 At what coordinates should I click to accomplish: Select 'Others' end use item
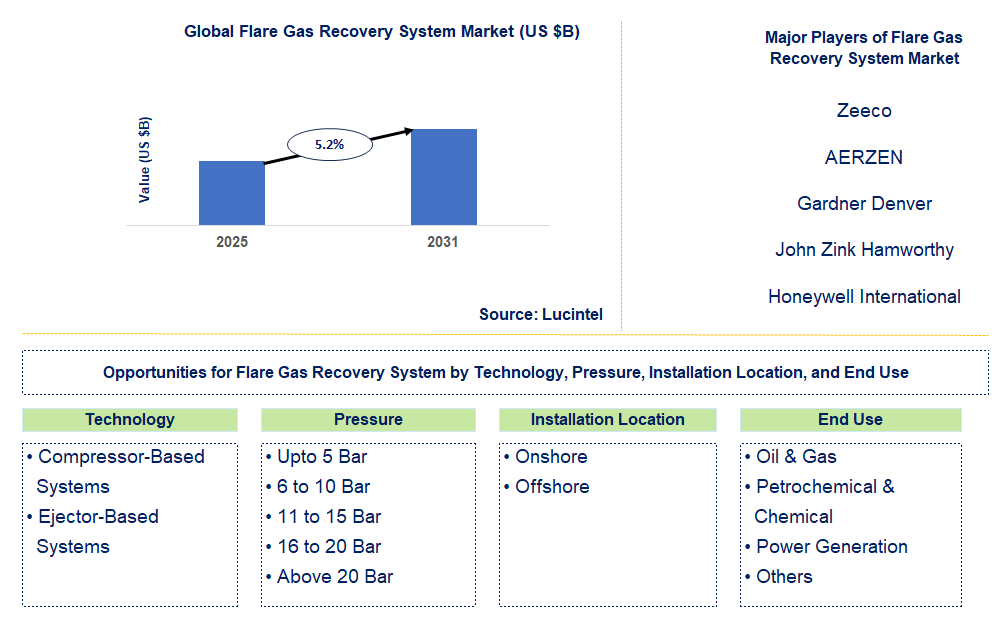tap(778, 577)
